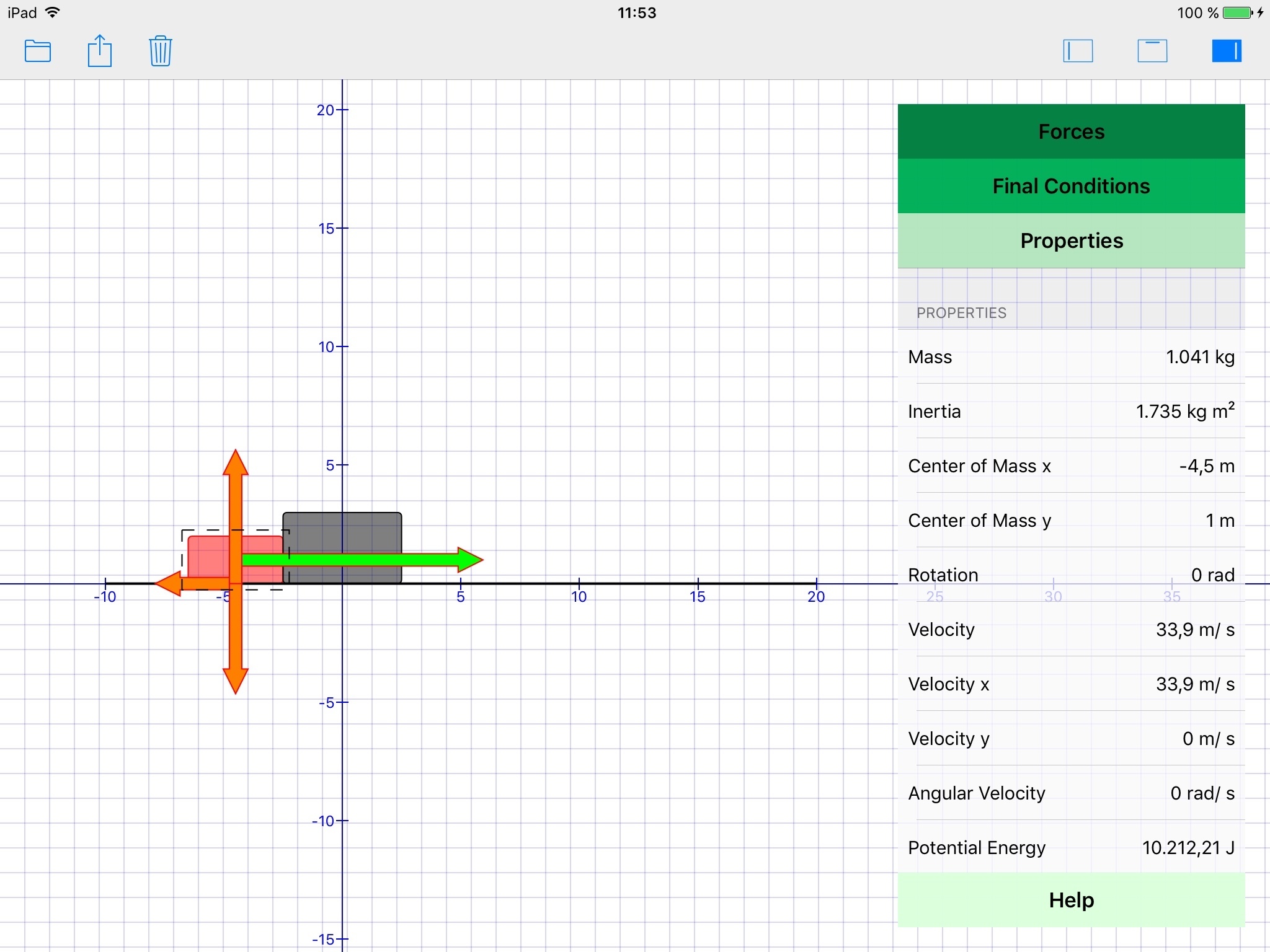The image size is (1270, 952).
Task: Expand the Final Conditions section
Action: pos(1071,186)
